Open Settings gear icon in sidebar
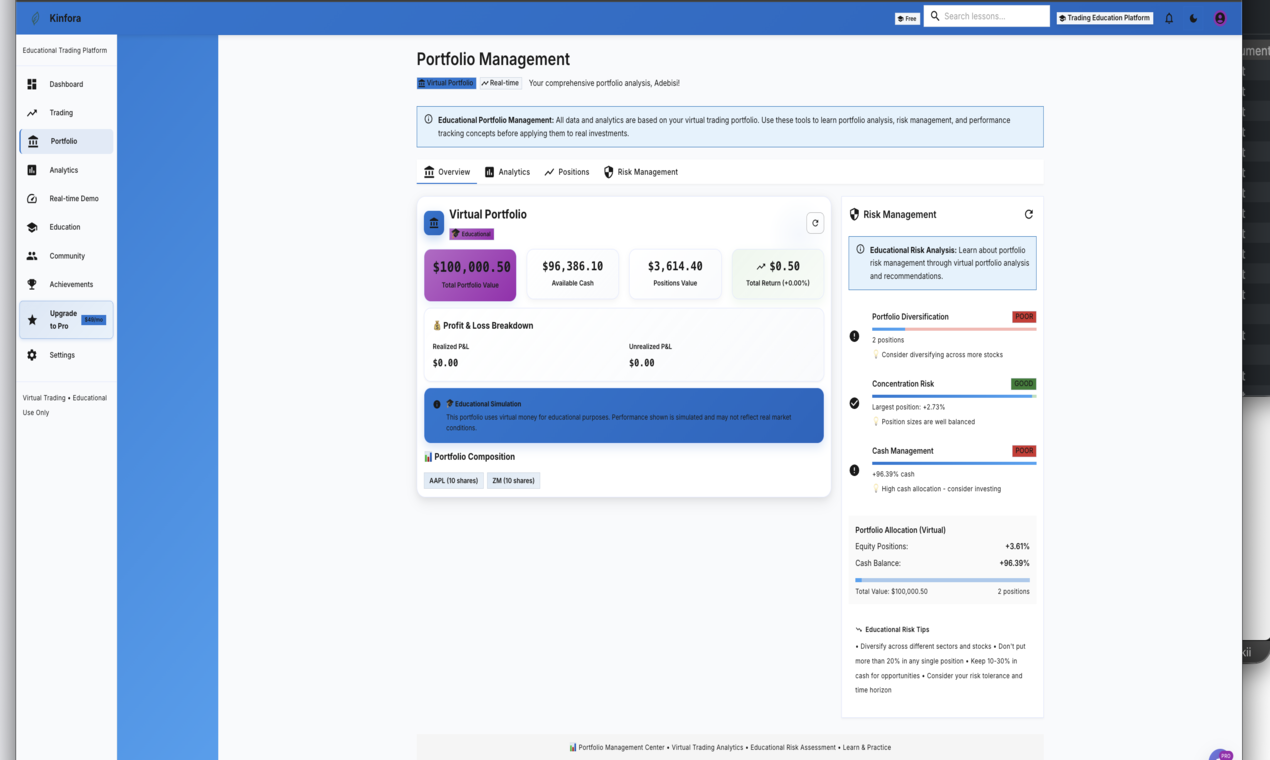 click(x=32, y=355)
